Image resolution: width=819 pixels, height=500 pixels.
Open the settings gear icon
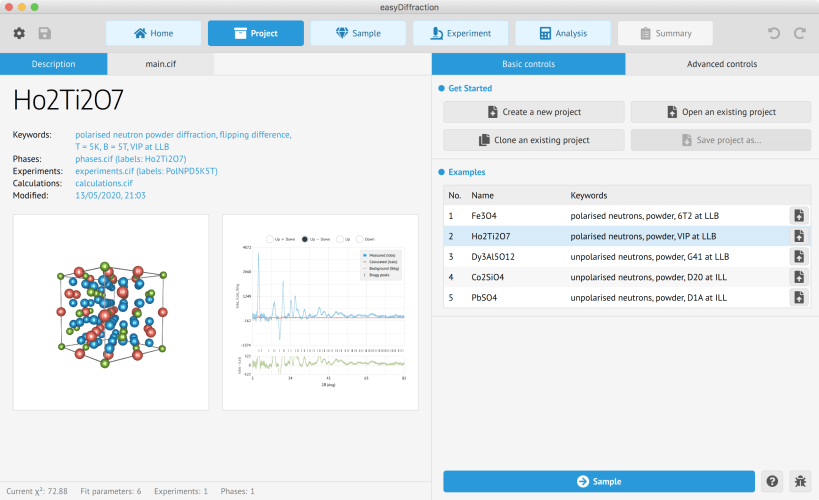click(x=19, y=33)
